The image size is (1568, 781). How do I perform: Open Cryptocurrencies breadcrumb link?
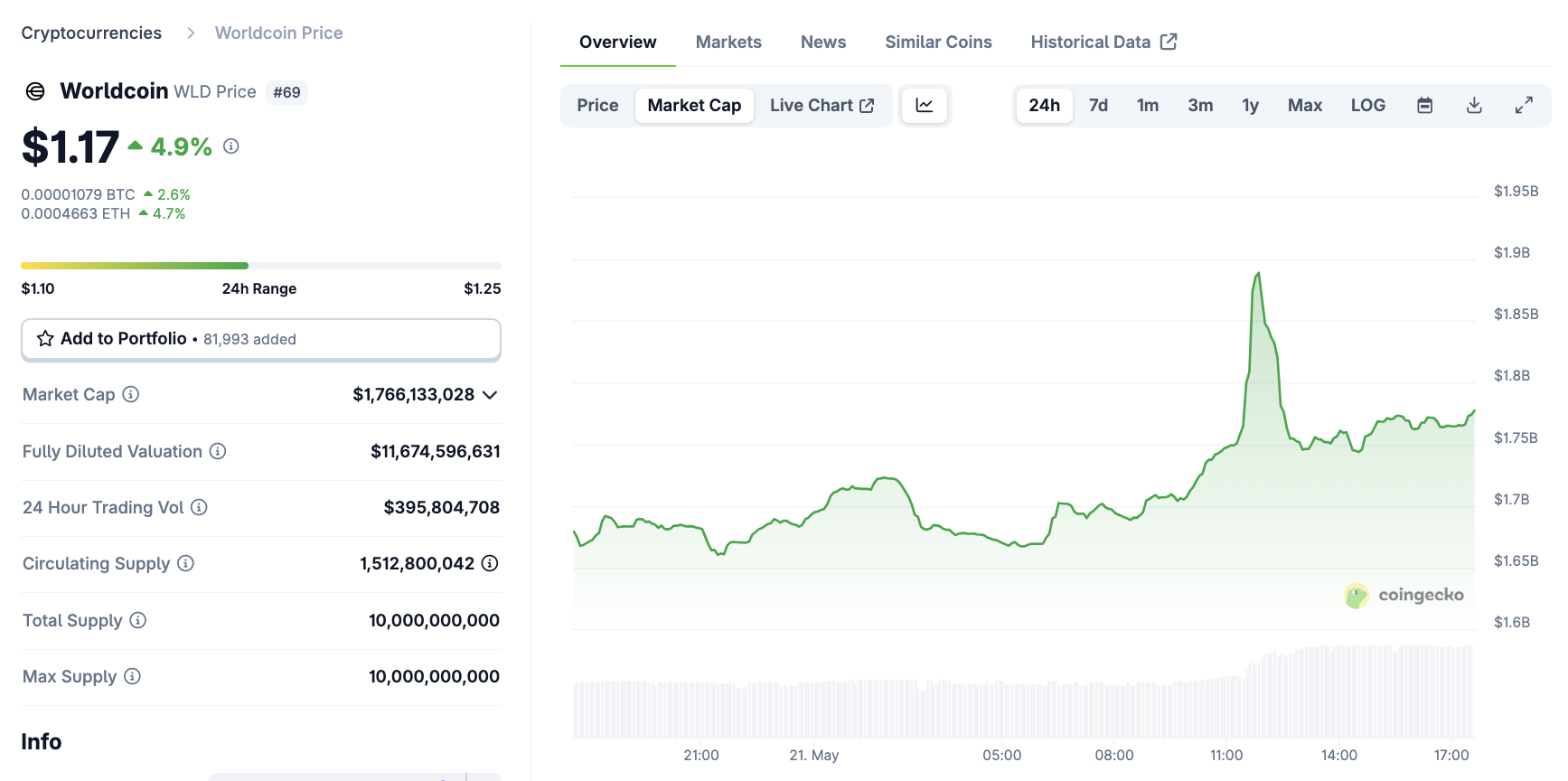coord(91,33)
